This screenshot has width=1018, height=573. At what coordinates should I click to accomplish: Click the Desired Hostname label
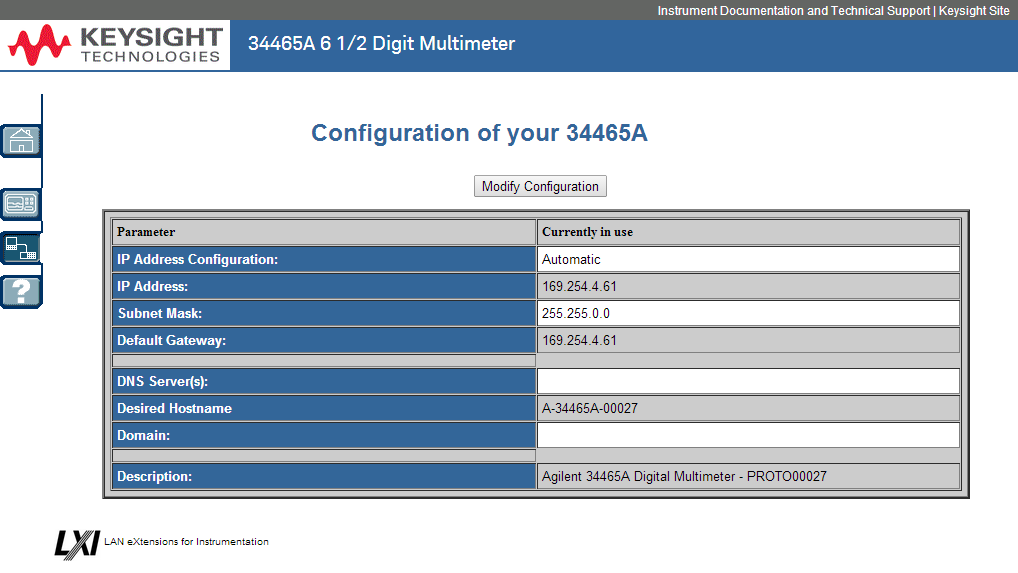[174, 408]
